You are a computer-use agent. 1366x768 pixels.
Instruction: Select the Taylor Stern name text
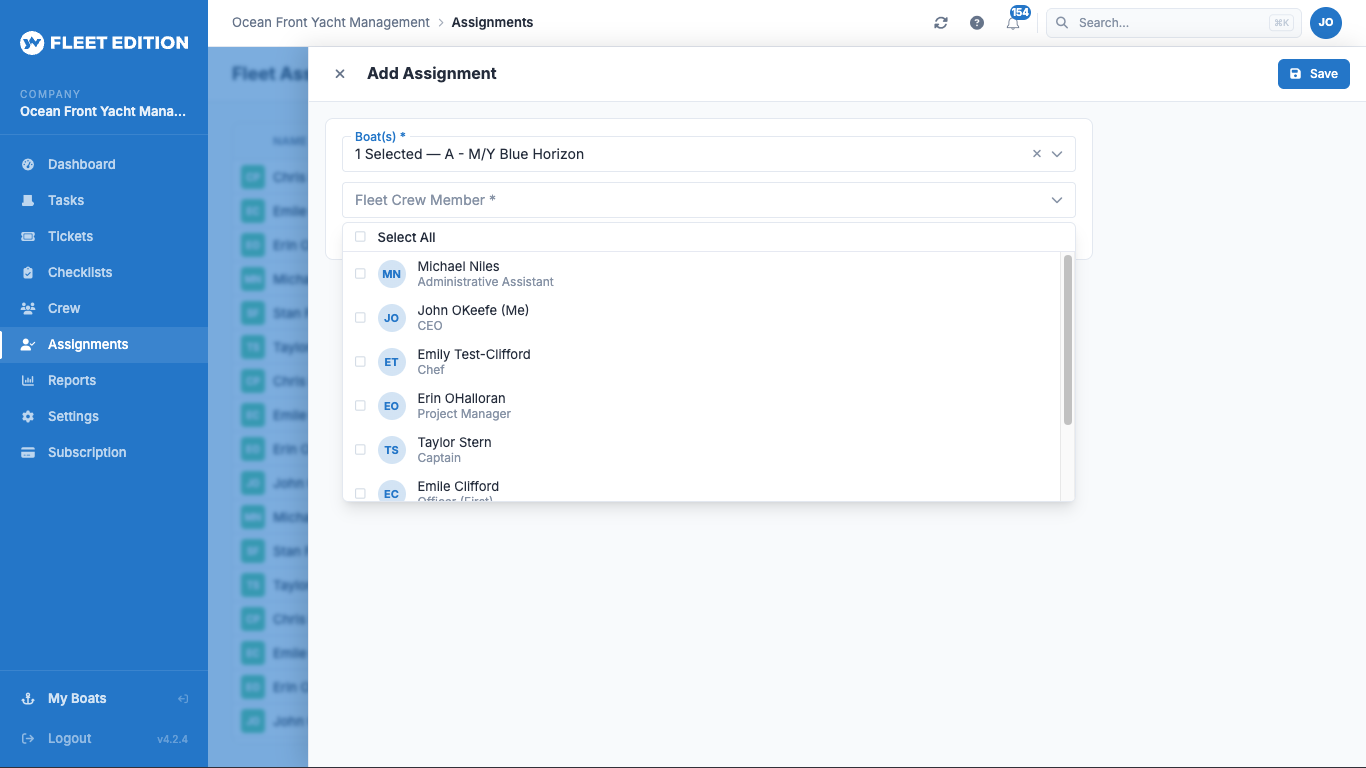[x=454, y=442]
